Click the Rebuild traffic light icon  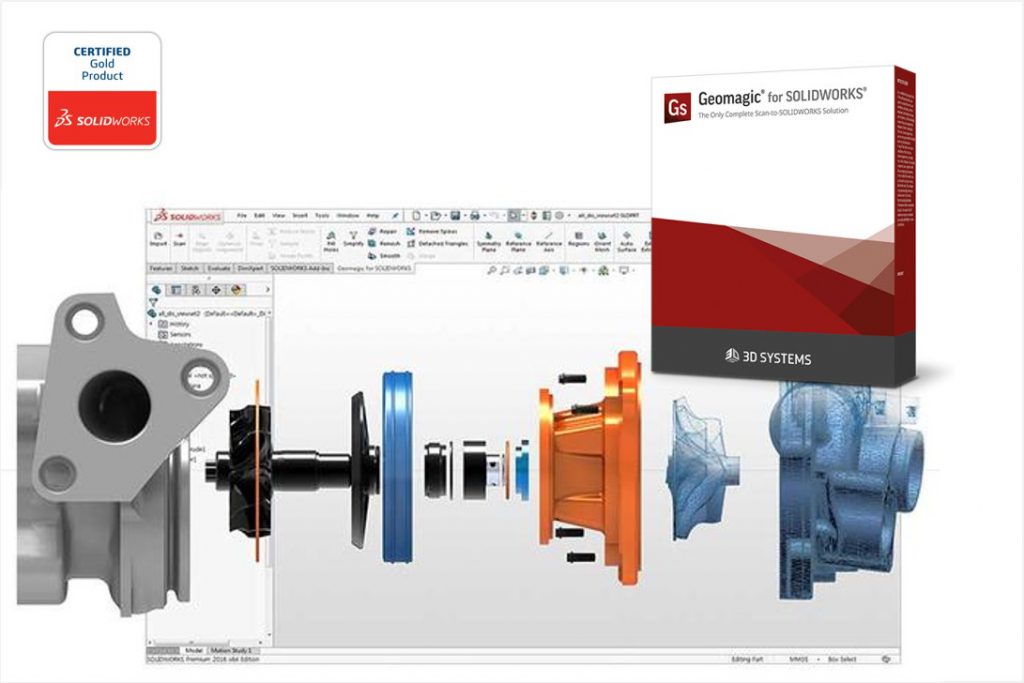(x=534, y=216)
